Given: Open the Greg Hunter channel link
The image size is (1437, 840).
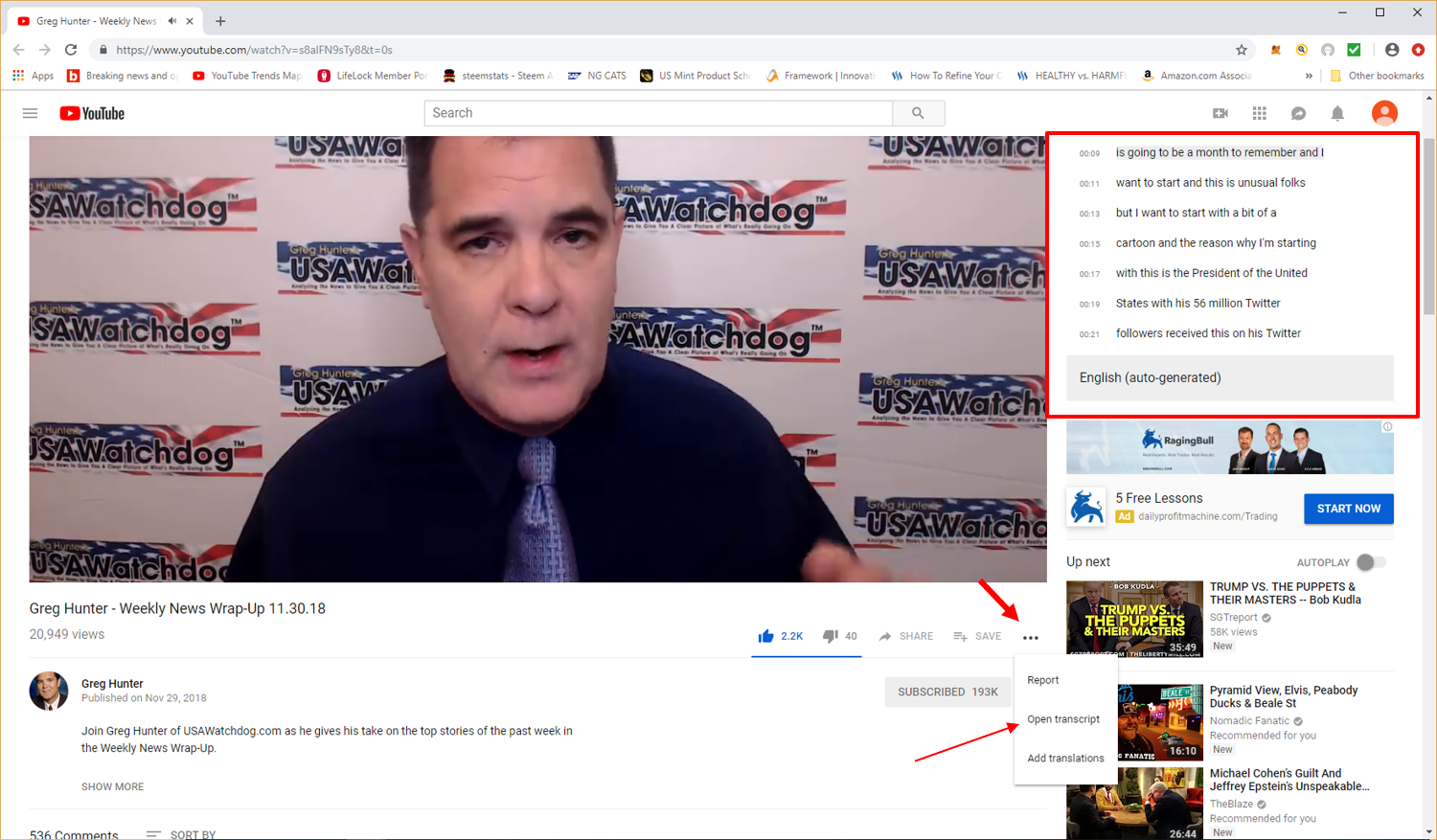Looking at the screenshot, I should 112,684.
